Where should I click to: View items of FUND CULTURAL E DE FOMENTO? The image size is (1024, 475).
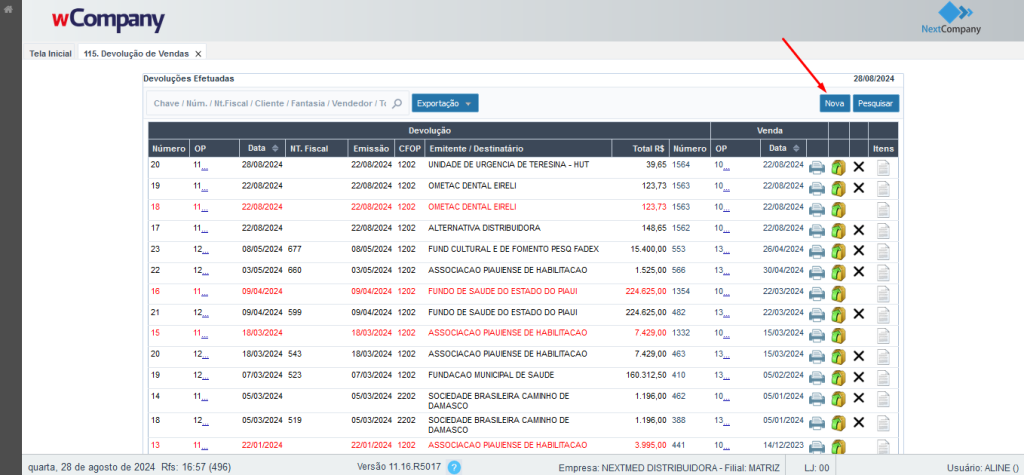point(883,251)
